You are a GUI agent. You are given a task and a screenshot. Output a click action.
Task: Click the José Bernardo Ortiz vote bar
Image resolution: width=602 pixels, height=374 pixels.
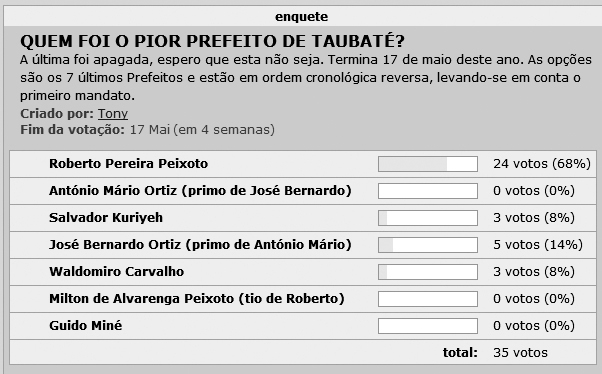coord(428,245)
